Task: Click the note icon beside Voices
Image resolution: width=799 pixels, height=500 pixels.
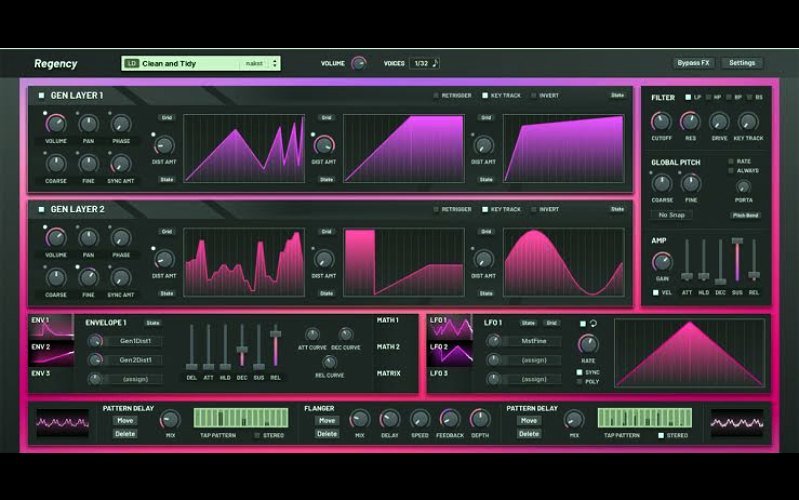Action: [x=435, y=63]
